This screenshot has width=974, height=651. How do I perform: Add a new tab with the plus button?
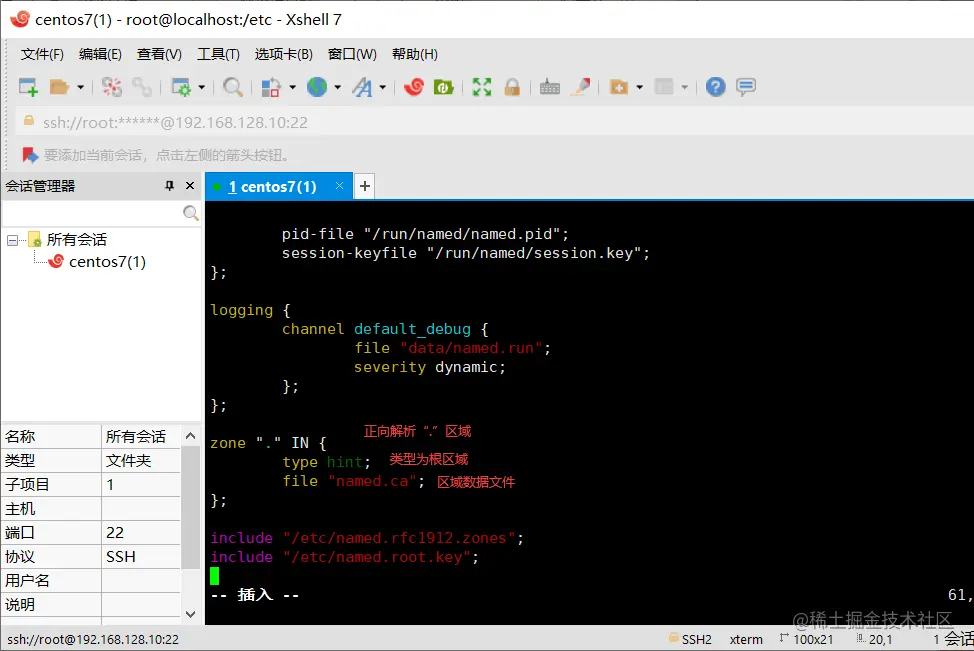point(365,186)
